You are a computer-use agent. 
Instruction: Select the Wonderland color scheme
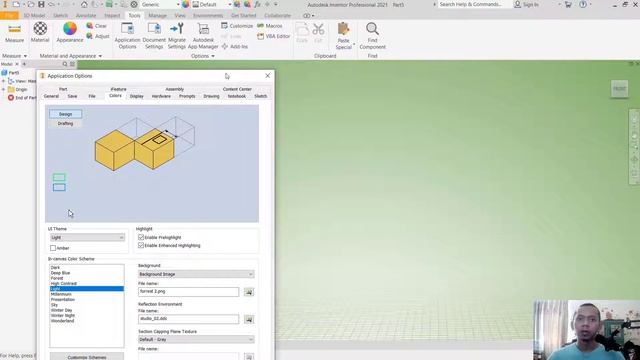click(87, 321)
